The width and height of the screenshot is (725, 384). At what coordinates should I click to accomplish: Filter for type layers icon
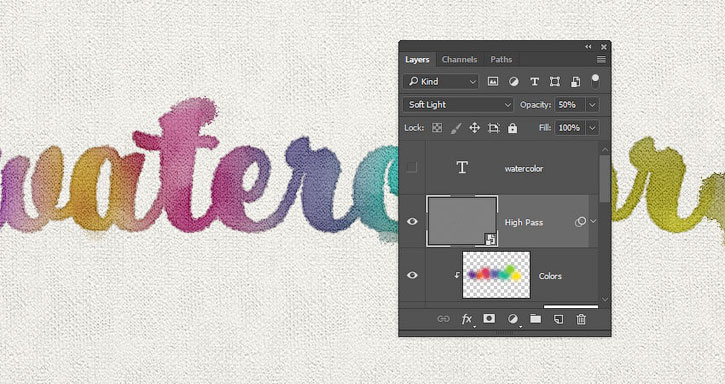[535, 82]
